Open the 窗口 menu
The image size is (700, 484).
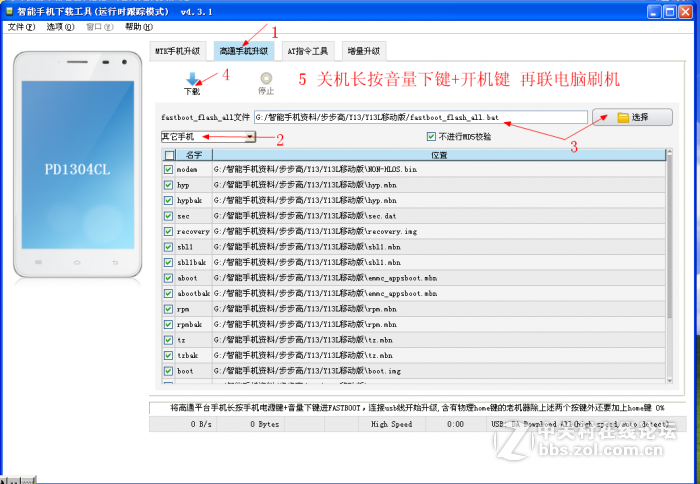(99, 27)
